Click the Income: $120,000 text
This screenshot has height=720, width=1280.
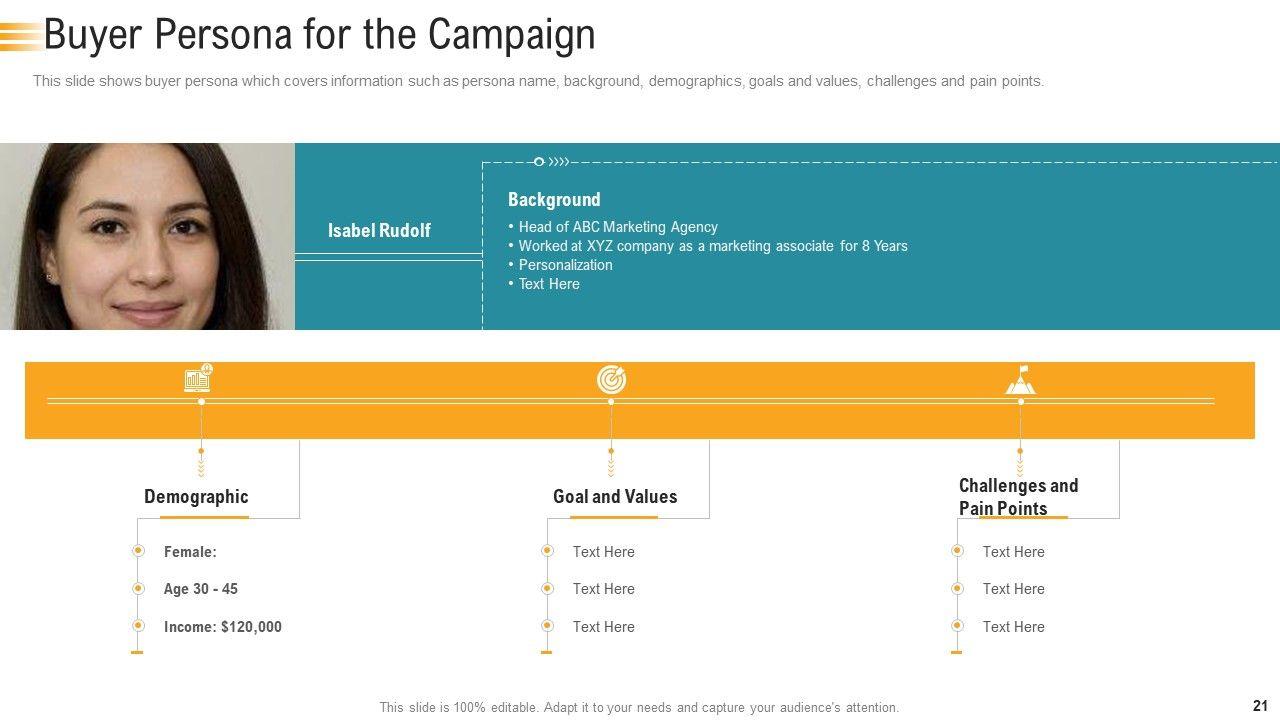tap(223, 627)
